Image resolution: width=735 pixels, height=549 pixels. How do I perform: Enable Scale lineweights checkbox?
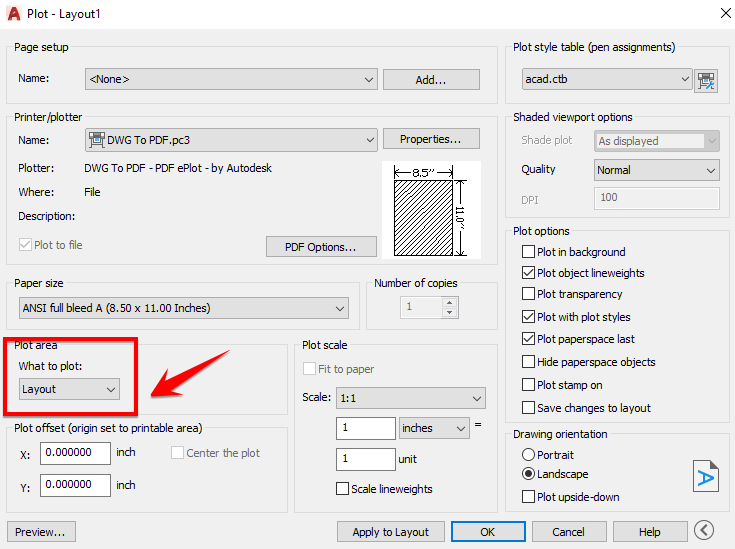coord(343,489)
